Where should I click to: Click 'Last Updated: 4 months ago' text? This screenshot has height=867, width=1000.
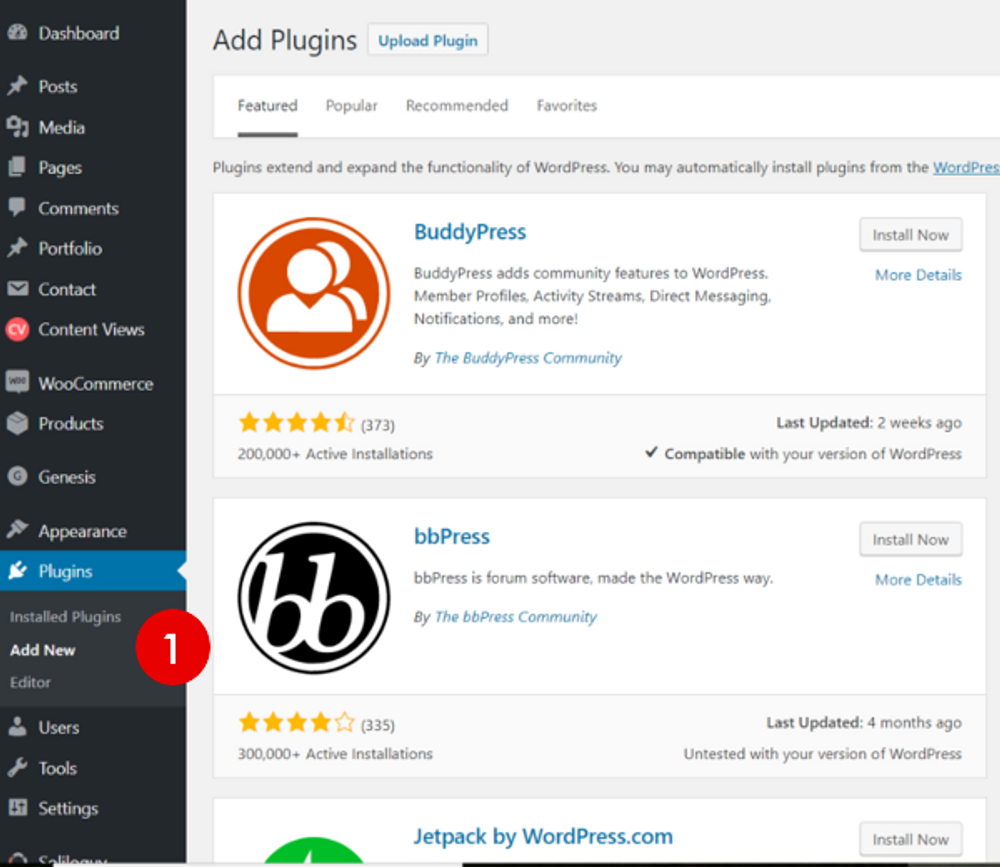pyautogui.click(x=864, y=722)
